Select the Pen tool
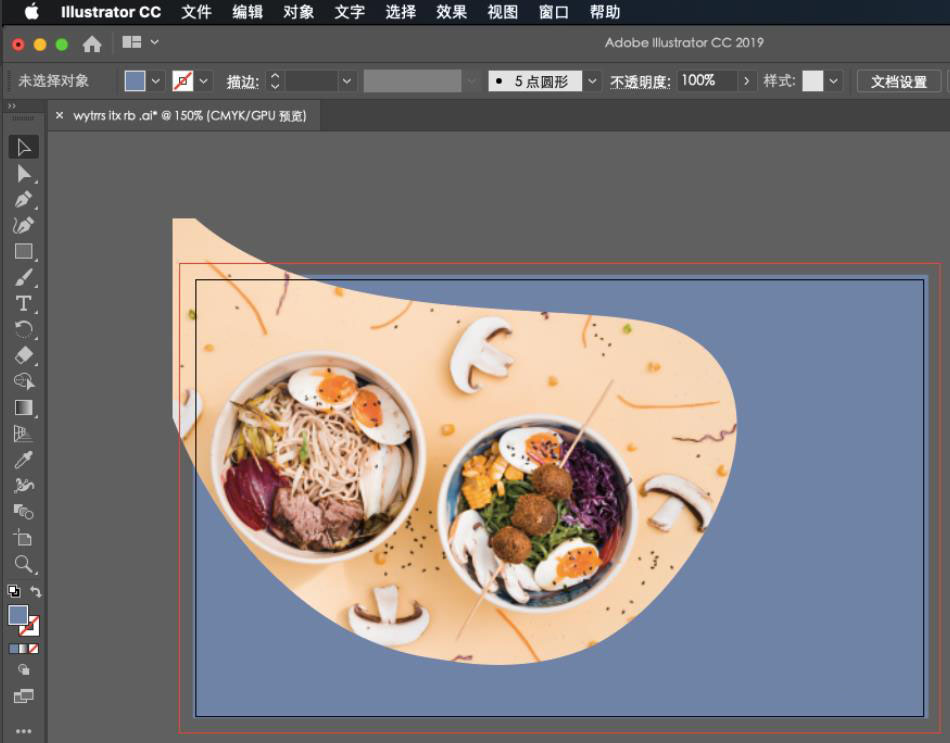 click(x=24, y=199)
